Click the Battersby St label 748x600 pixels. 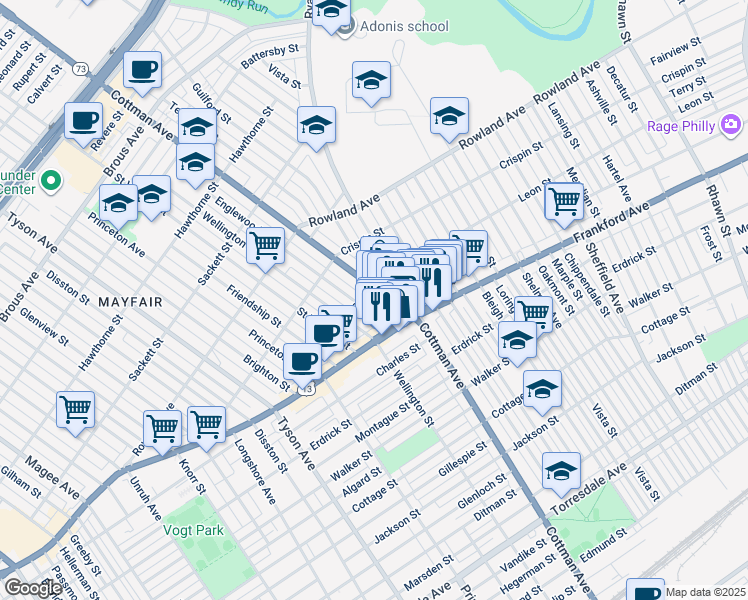click(x=270, y=56)
